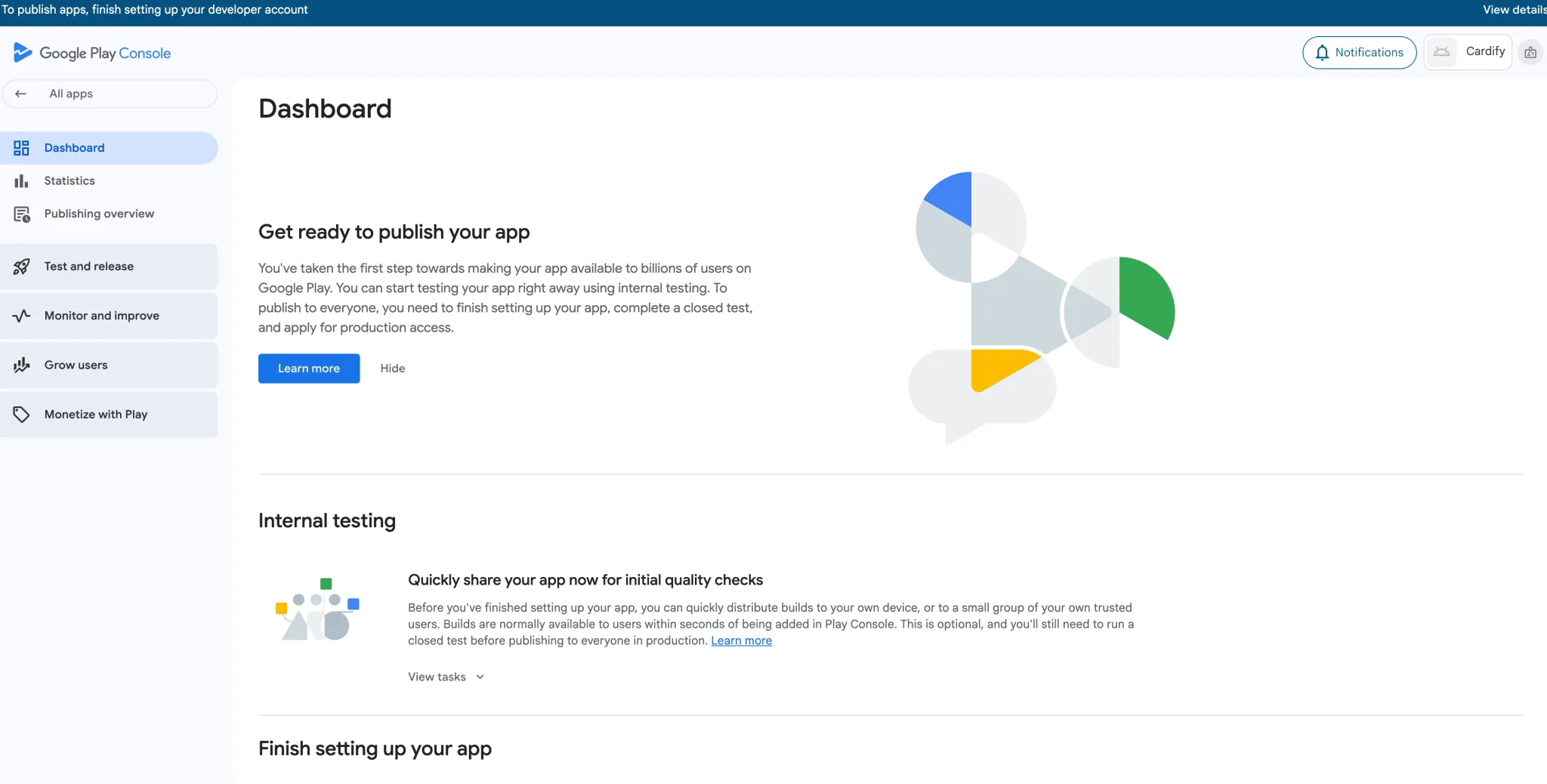
Task: Switch to the All apps view
Action: [71, 94]
